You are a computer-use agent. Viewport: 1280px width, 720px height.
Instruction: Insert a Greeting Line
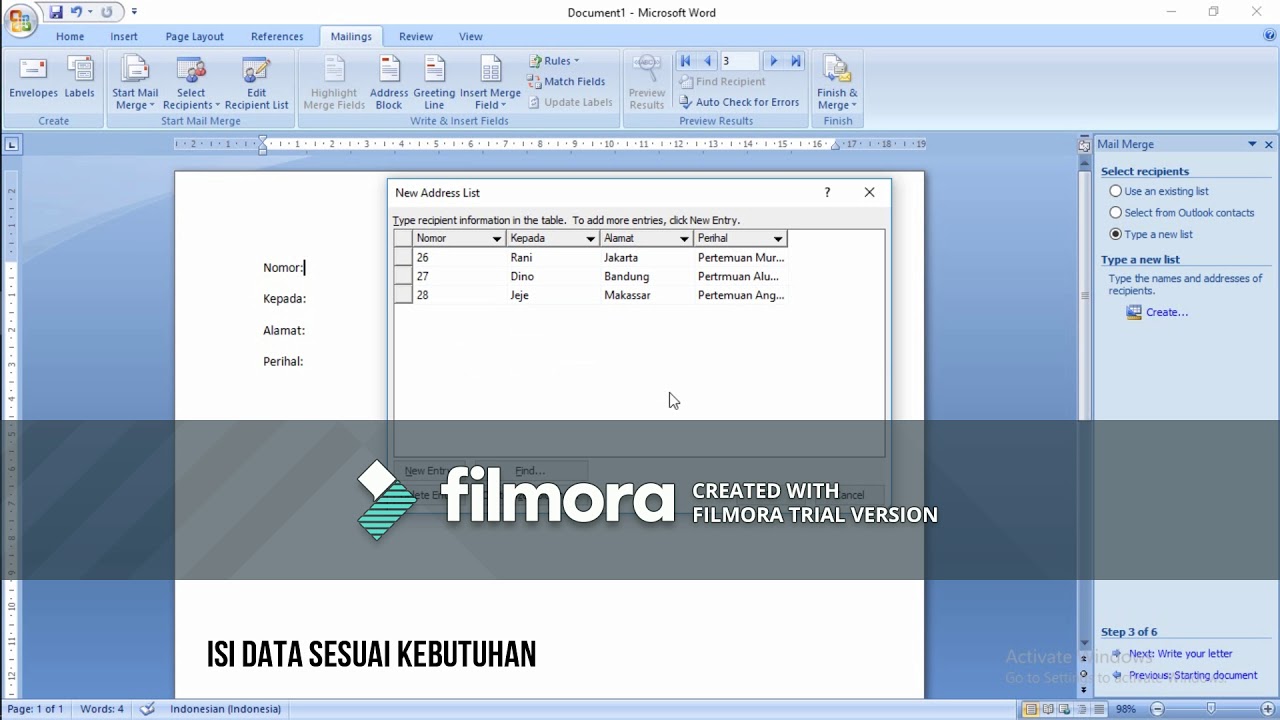434,83
